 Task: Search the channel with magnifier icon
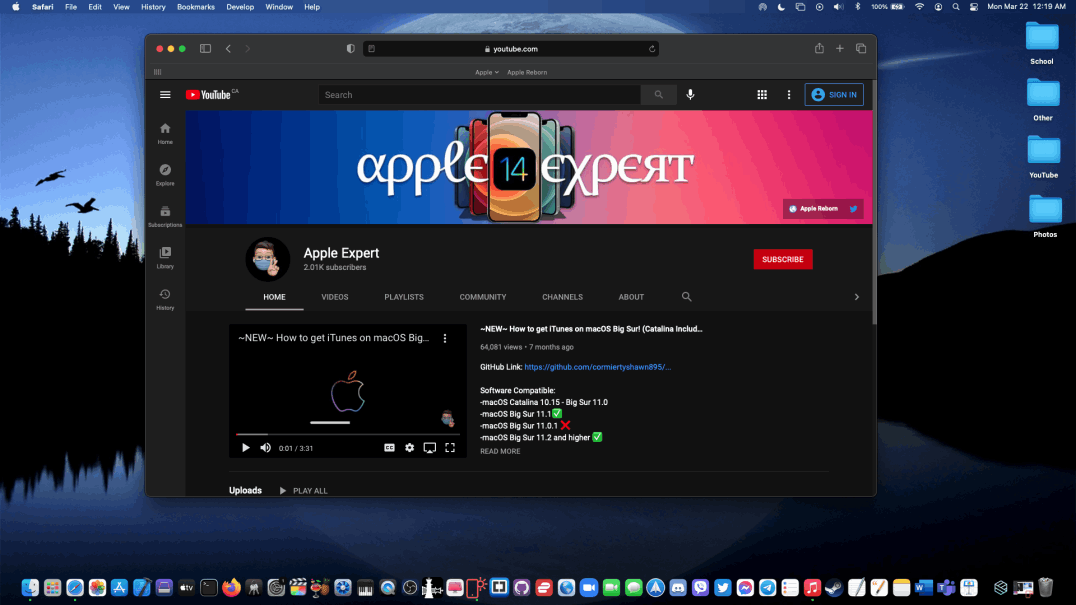(686, 297)
